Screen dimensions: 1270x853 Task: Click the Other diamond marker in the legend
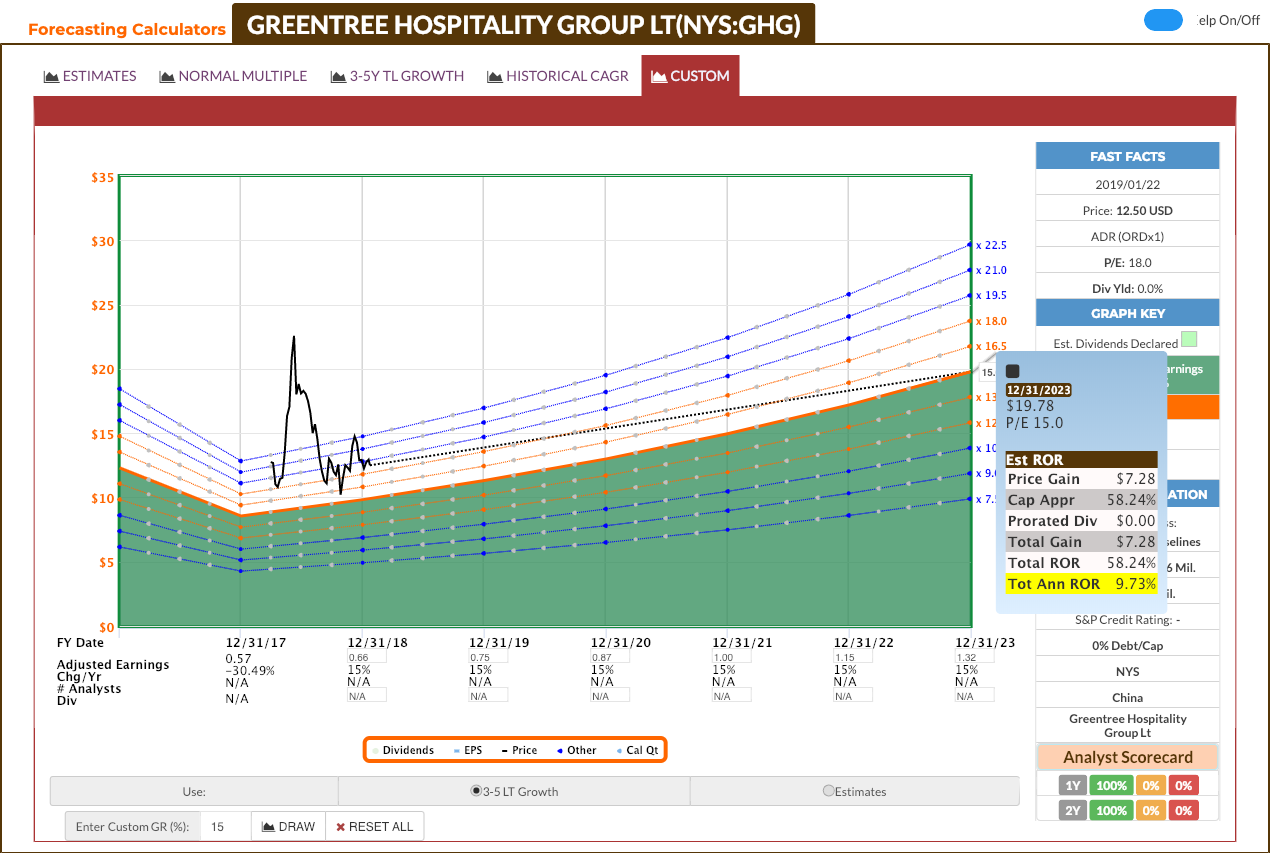point(559,750)
